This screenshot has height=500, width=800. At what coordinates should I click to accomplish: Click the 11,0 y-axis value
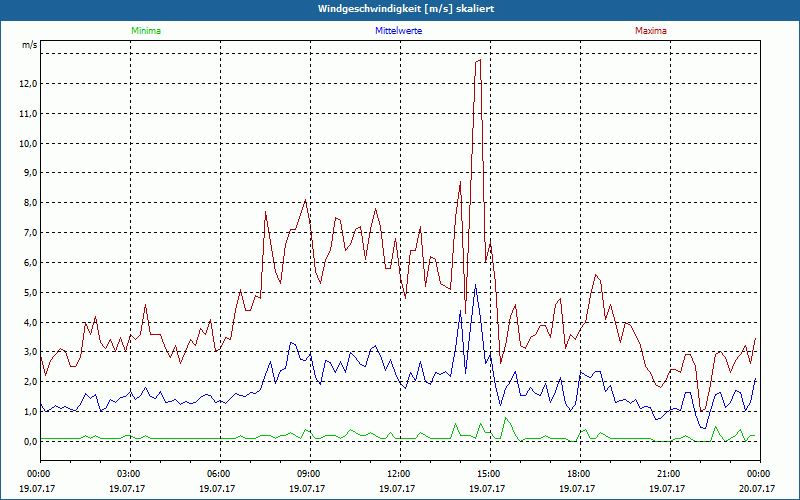click(28, 113)
